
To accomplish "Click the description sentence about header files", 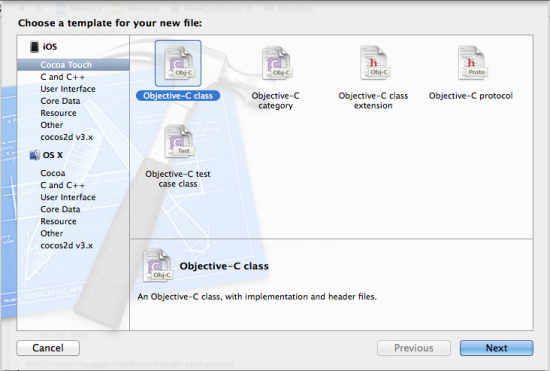I will (257, 297).
